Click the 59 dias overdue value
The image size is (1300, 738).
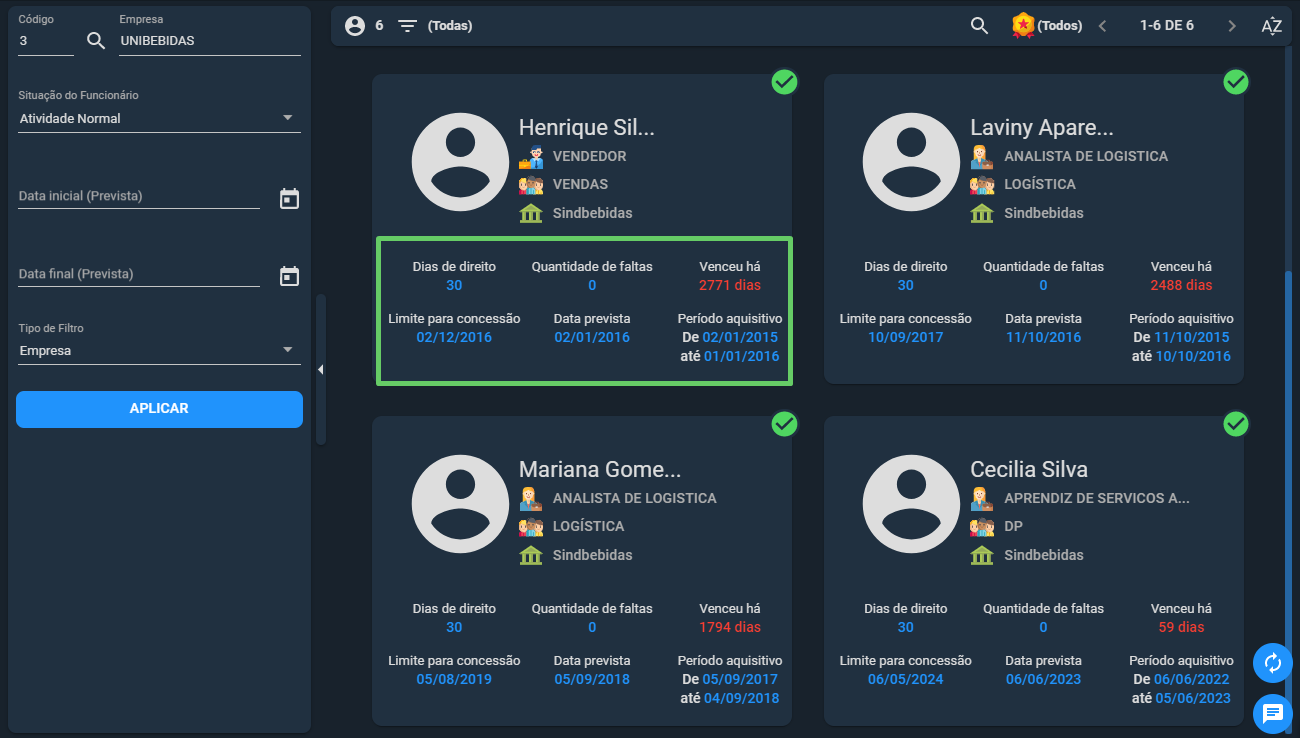(1181, 627)
